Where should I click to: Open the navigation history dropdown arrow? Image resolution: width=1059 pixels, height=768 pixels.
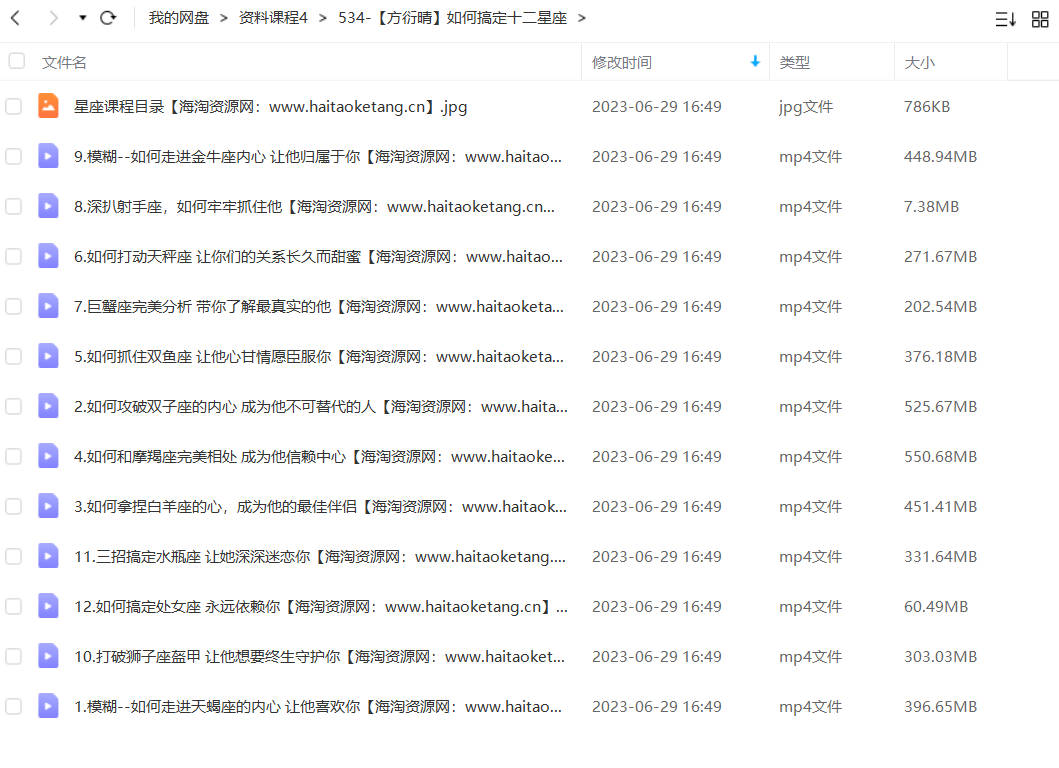[x=82, y=18]
